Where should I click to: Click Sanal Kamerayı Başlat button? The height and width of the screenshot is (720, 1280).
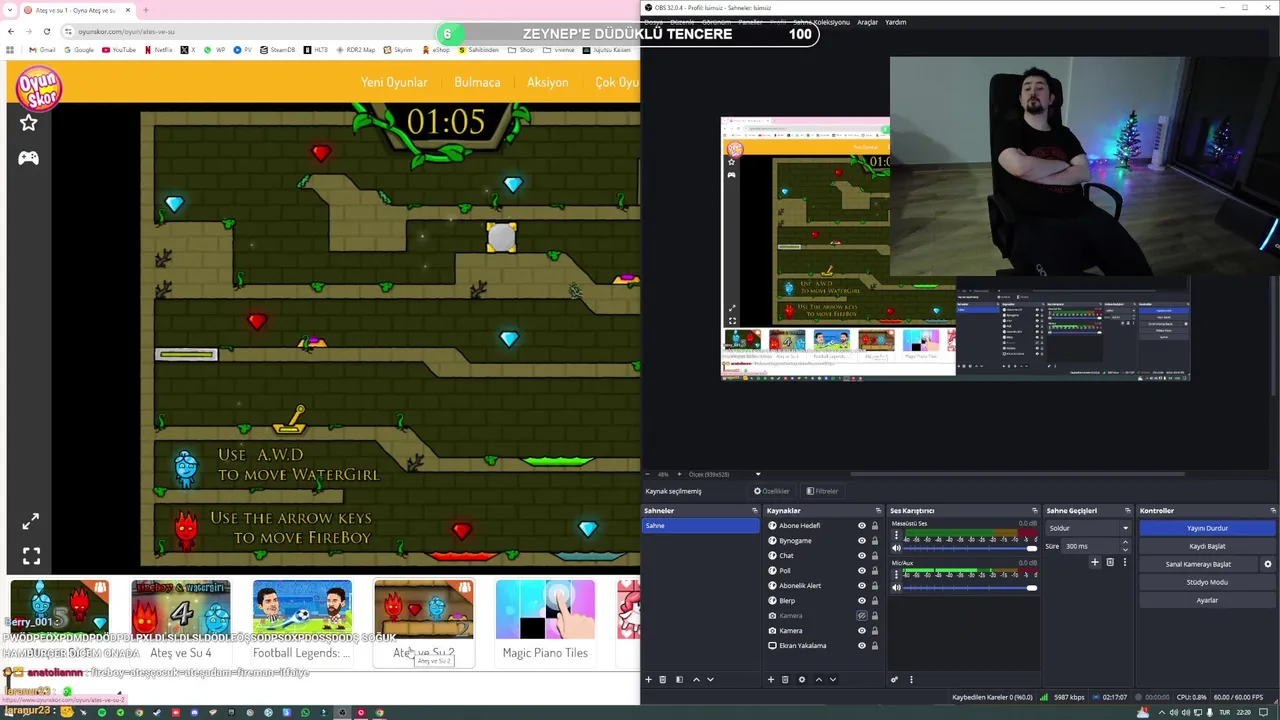[1198, 564]
